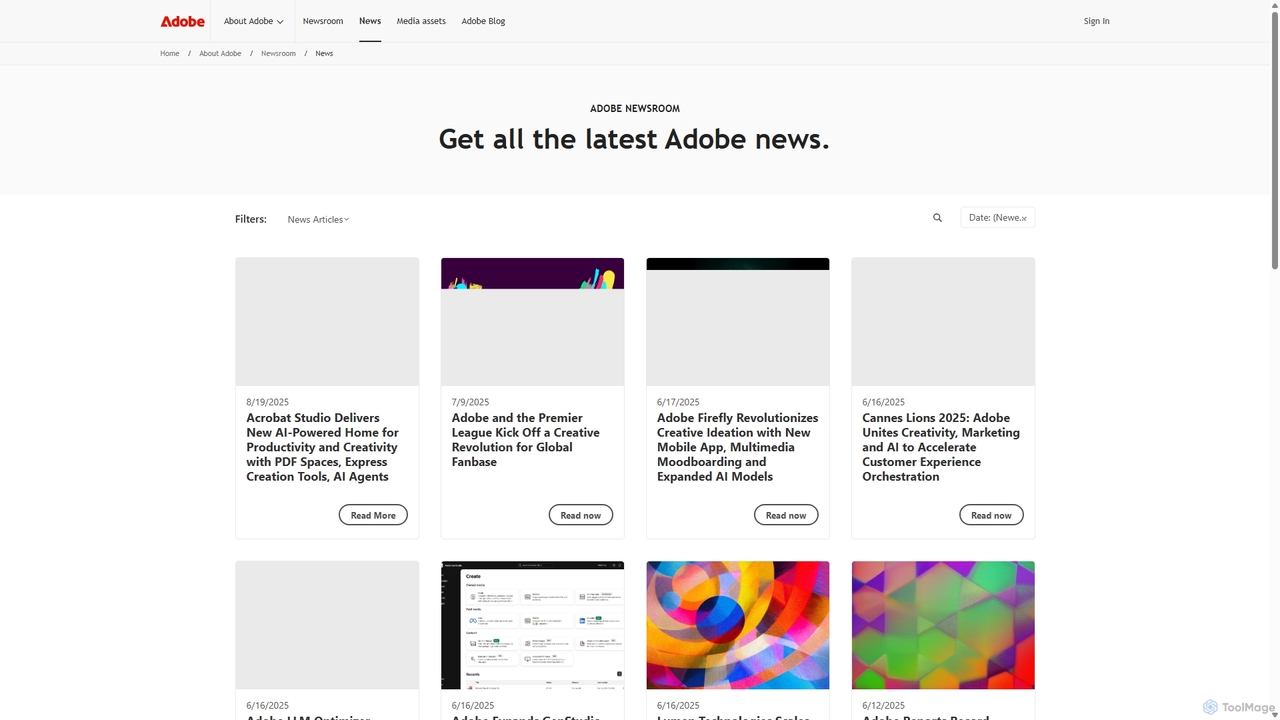Open the green purple hexagon thumbnail

[943, 625]
